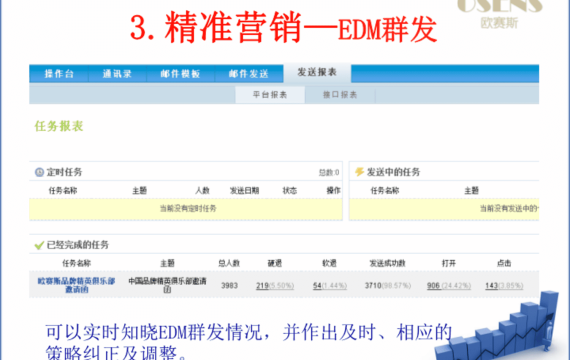This screenshot has width=570, height=360.
Task: Click the green checkmark icon beside 已经完成的任务
Action: [39, 245]
